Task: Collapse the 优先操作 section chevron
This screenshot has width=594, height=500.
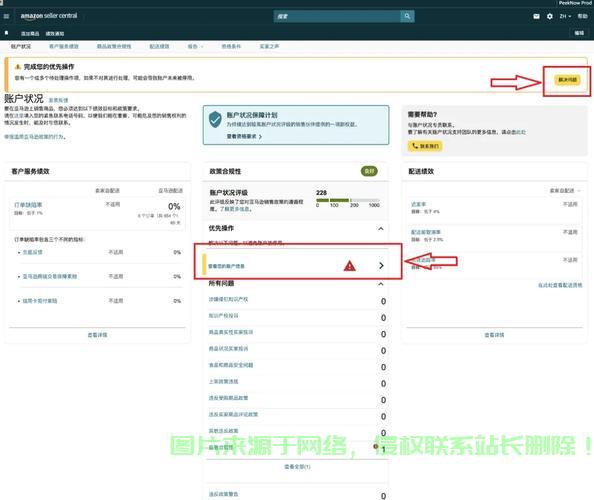Action: tap(381, 228)
